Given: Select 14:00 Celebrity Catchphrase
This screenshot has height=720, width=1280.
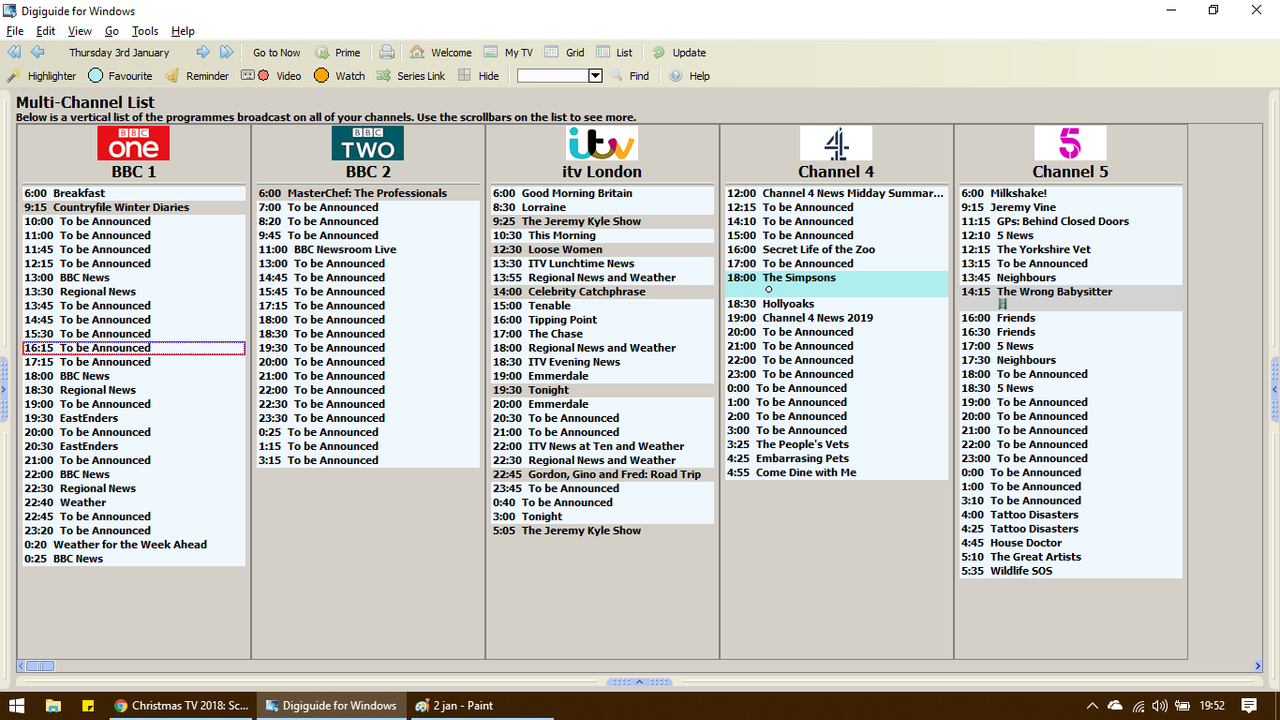Looking at the screenshot, I should [602, 291].
